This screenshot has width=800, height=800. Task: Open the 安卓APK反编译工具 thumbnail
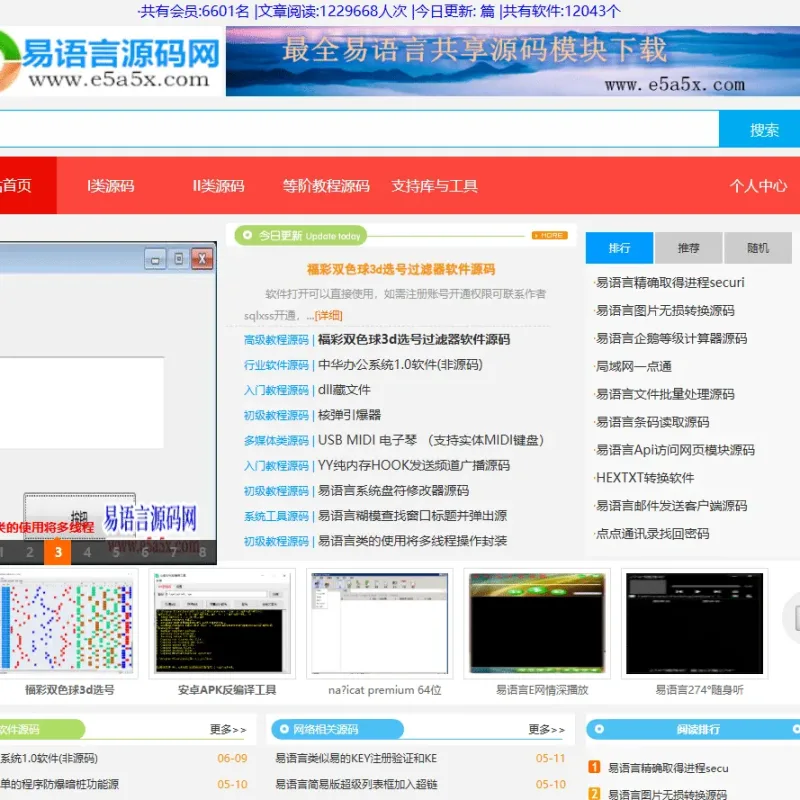[222, 623]
